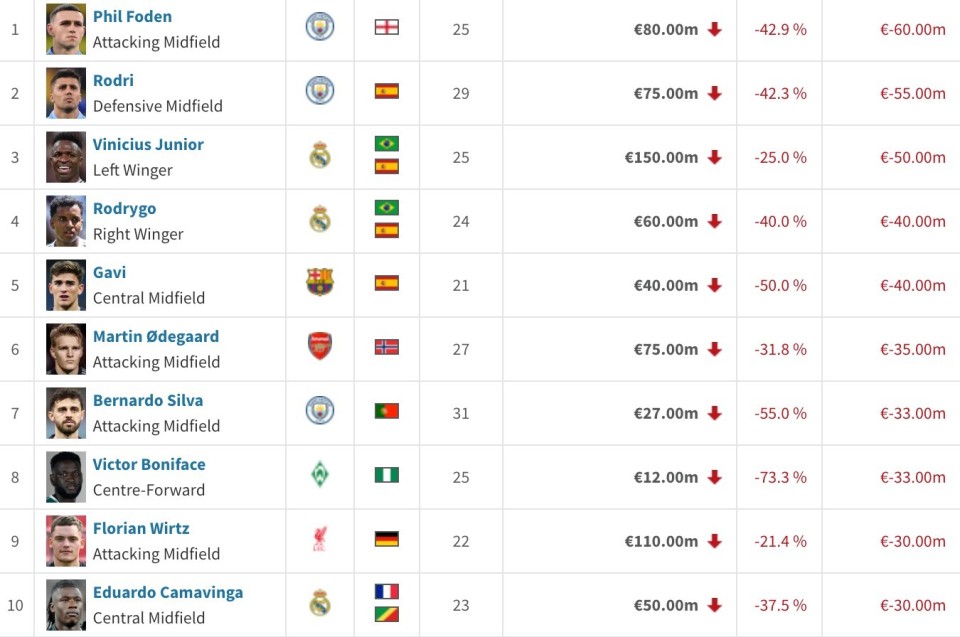
Task: Open Phil Foden's player profile link
Action: pyautogui.click(x=132, y=17)
